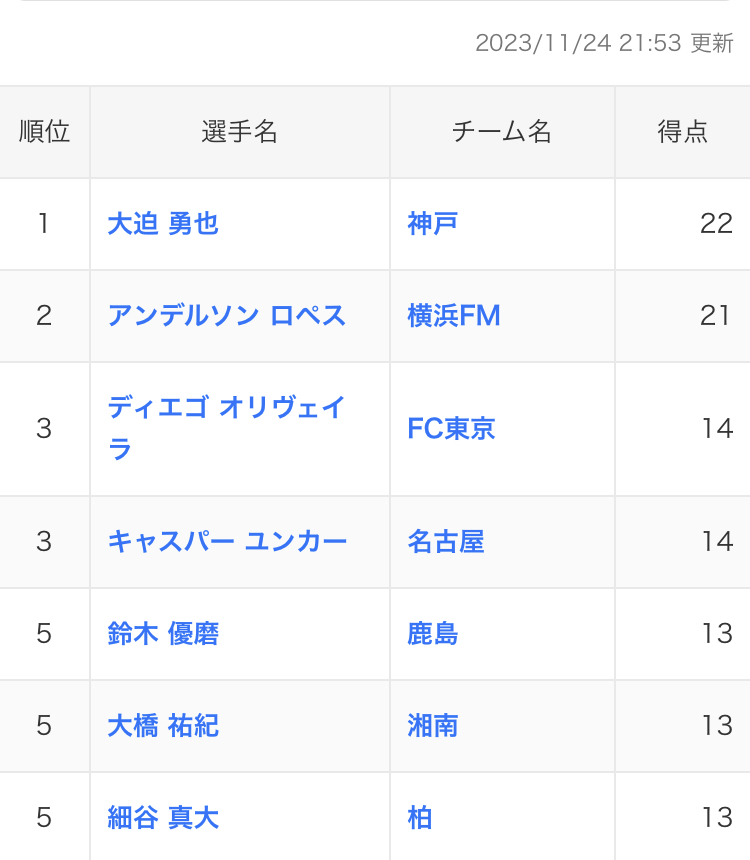Click the 2023/11/24 21:53 更新 timestamp text
This screenshot has width=750, height=860.
click(x=604, y=43)
